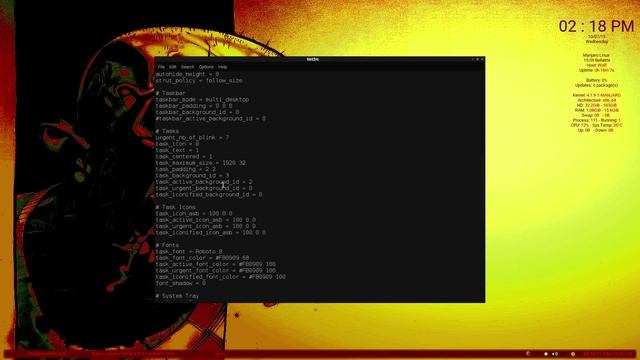Click the line 'task_iconified_font_color = #FB0909 100'
Image resolution: width=640 pixels, height=360 pixels.
point(220,277)
